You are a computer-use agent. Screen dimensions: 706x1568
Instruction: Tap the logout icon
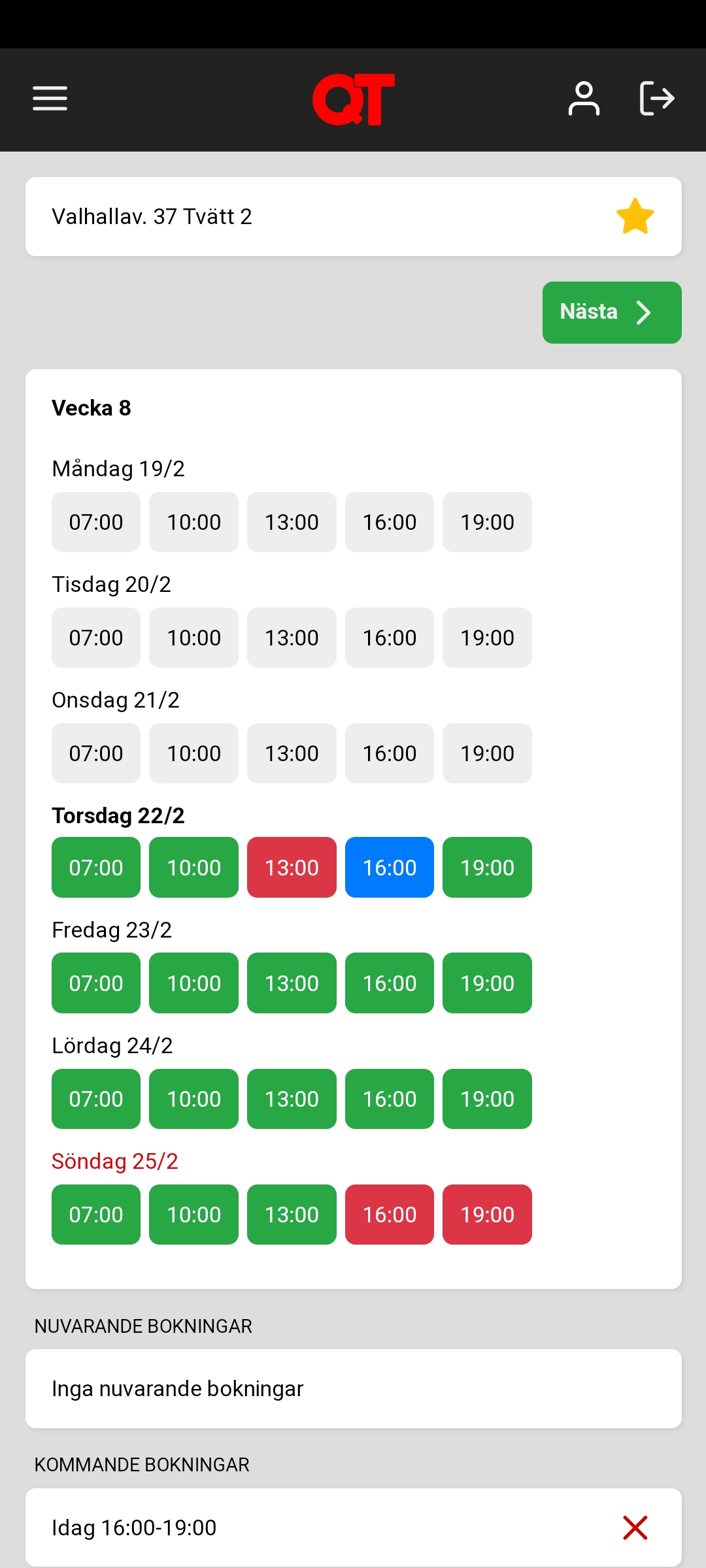coord(656,99)
